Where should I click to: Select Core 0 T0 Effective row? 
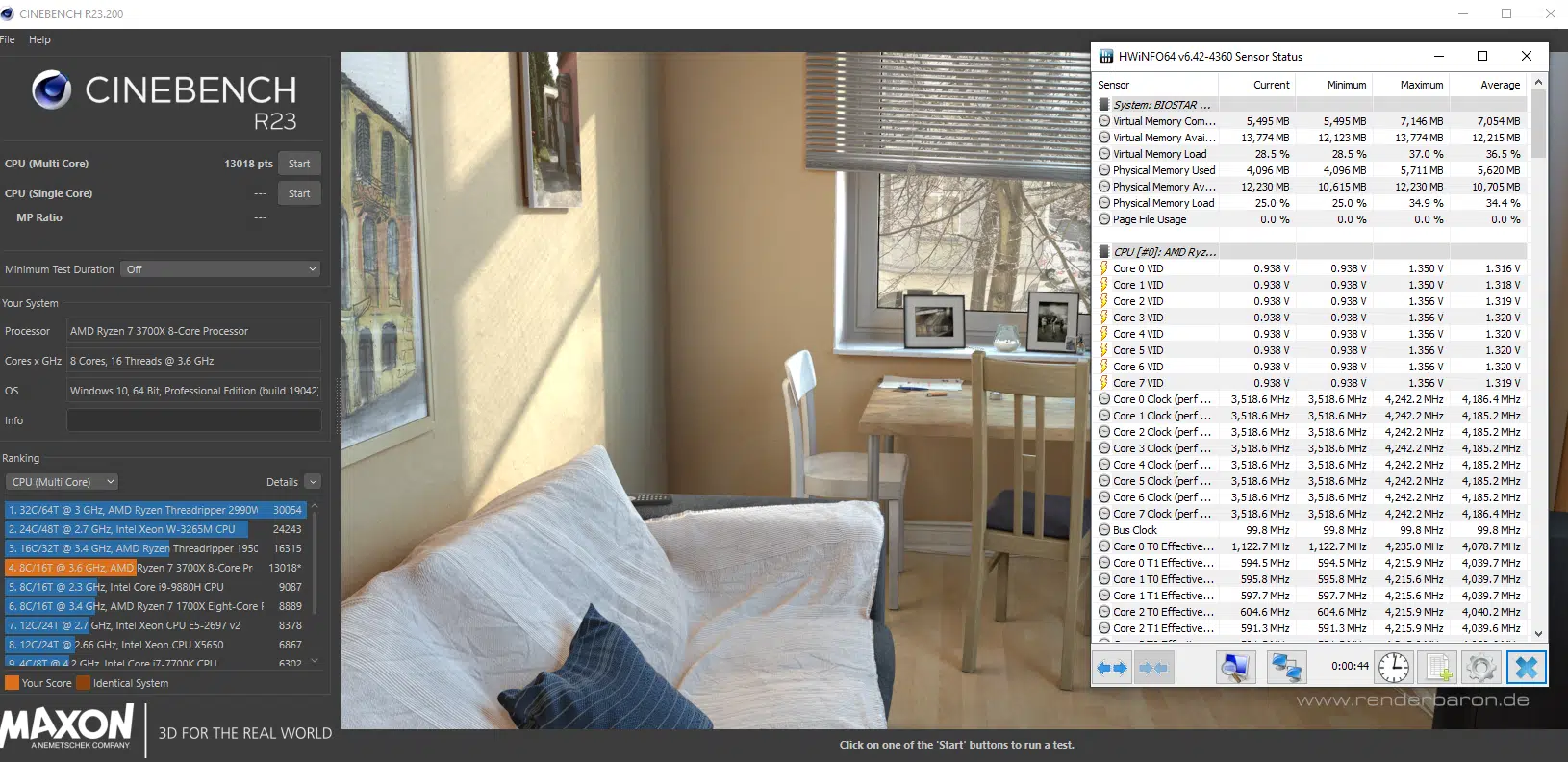pos(1311,546)
